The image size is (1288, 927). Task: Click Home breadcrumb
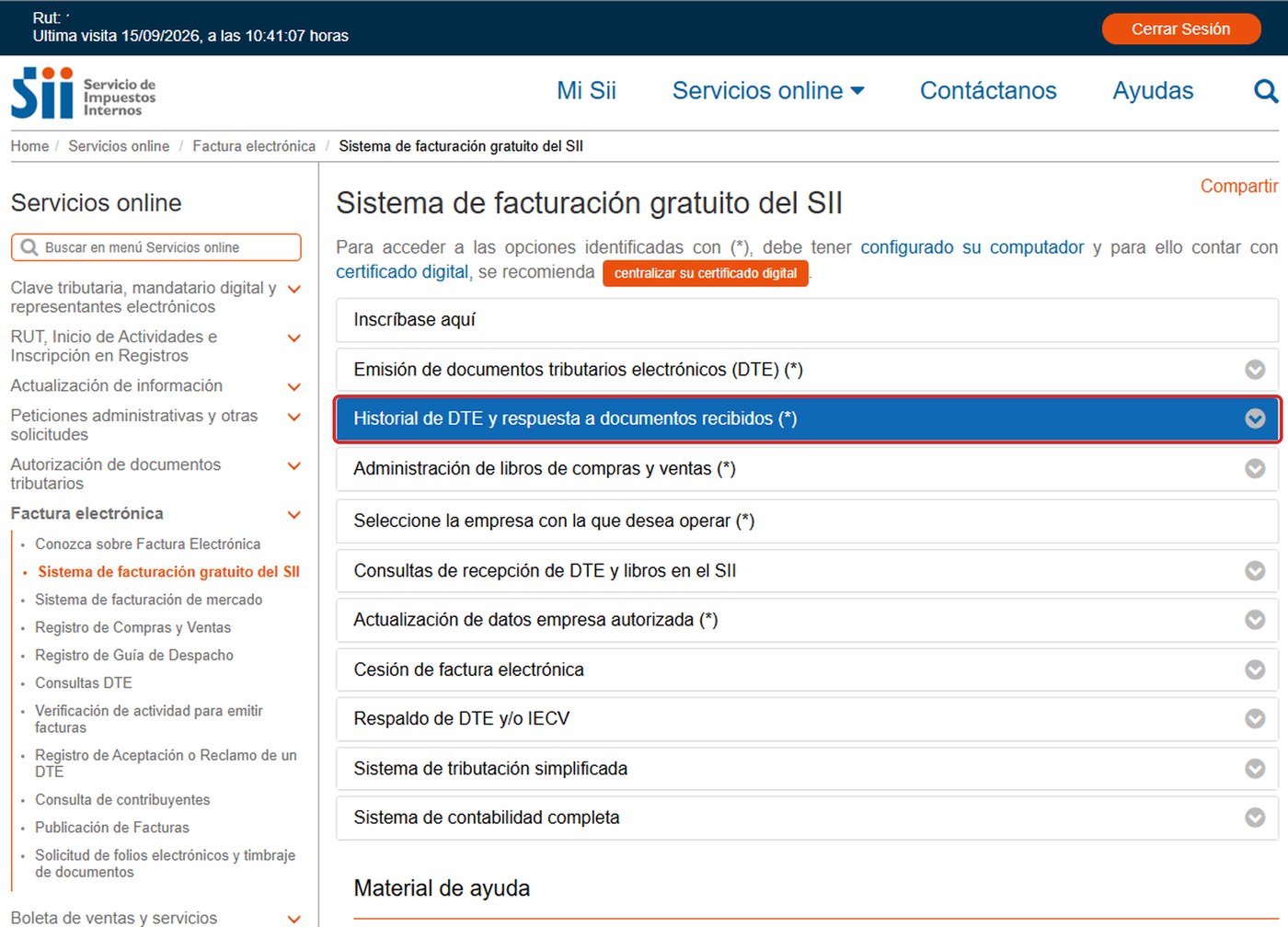(29, 146)
